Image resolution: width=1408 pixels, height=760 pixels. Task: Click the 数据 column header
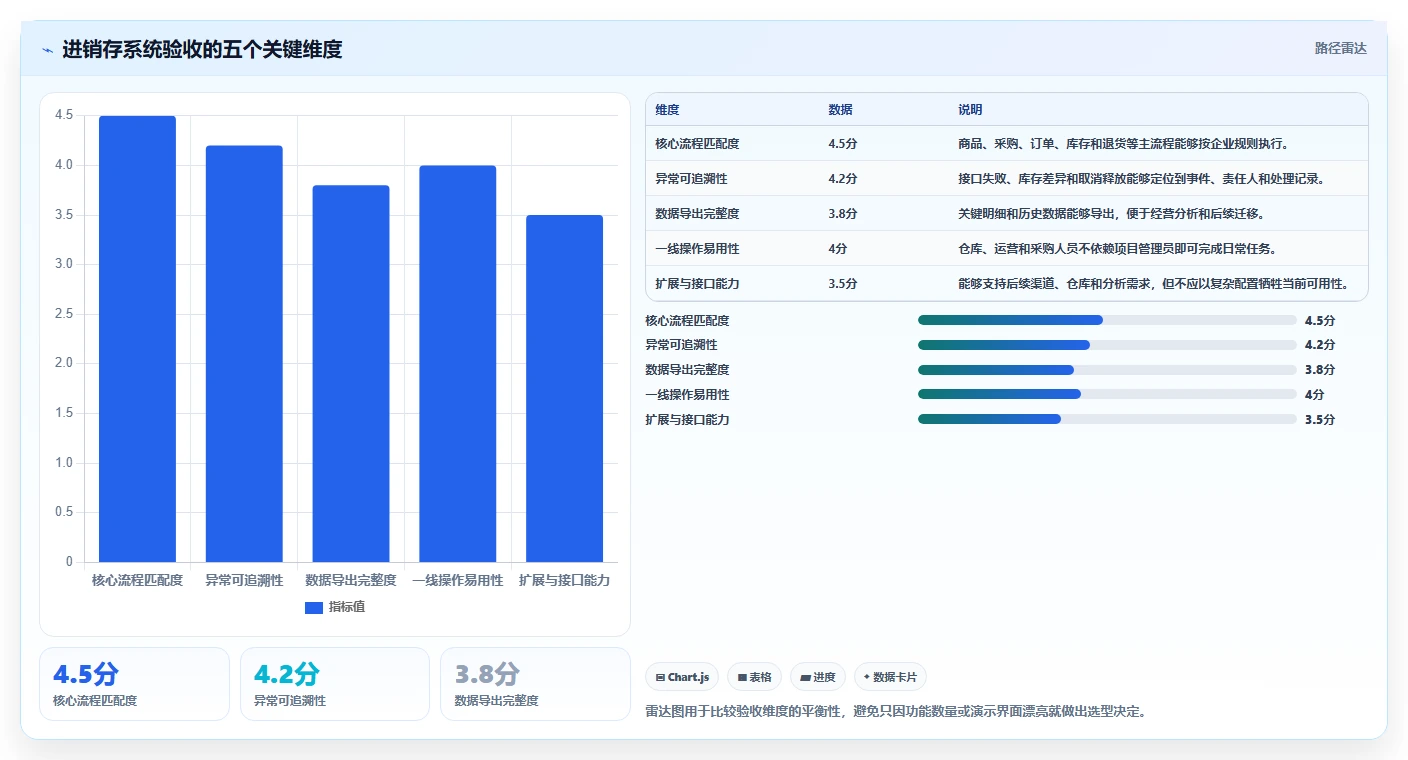[x=840, y=110]
